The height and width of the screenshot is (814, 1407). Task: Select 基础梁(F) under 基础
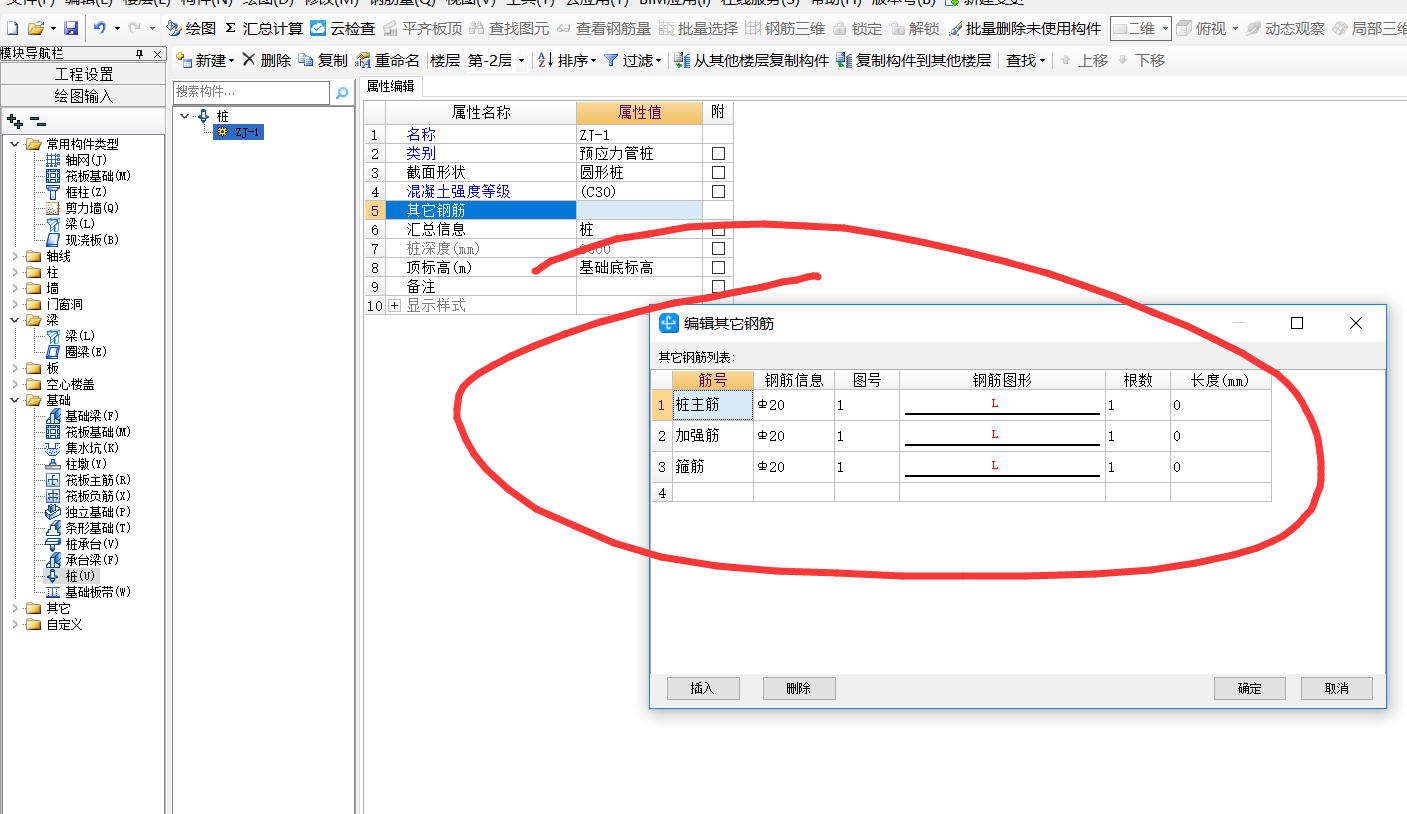tap(83, 416)
